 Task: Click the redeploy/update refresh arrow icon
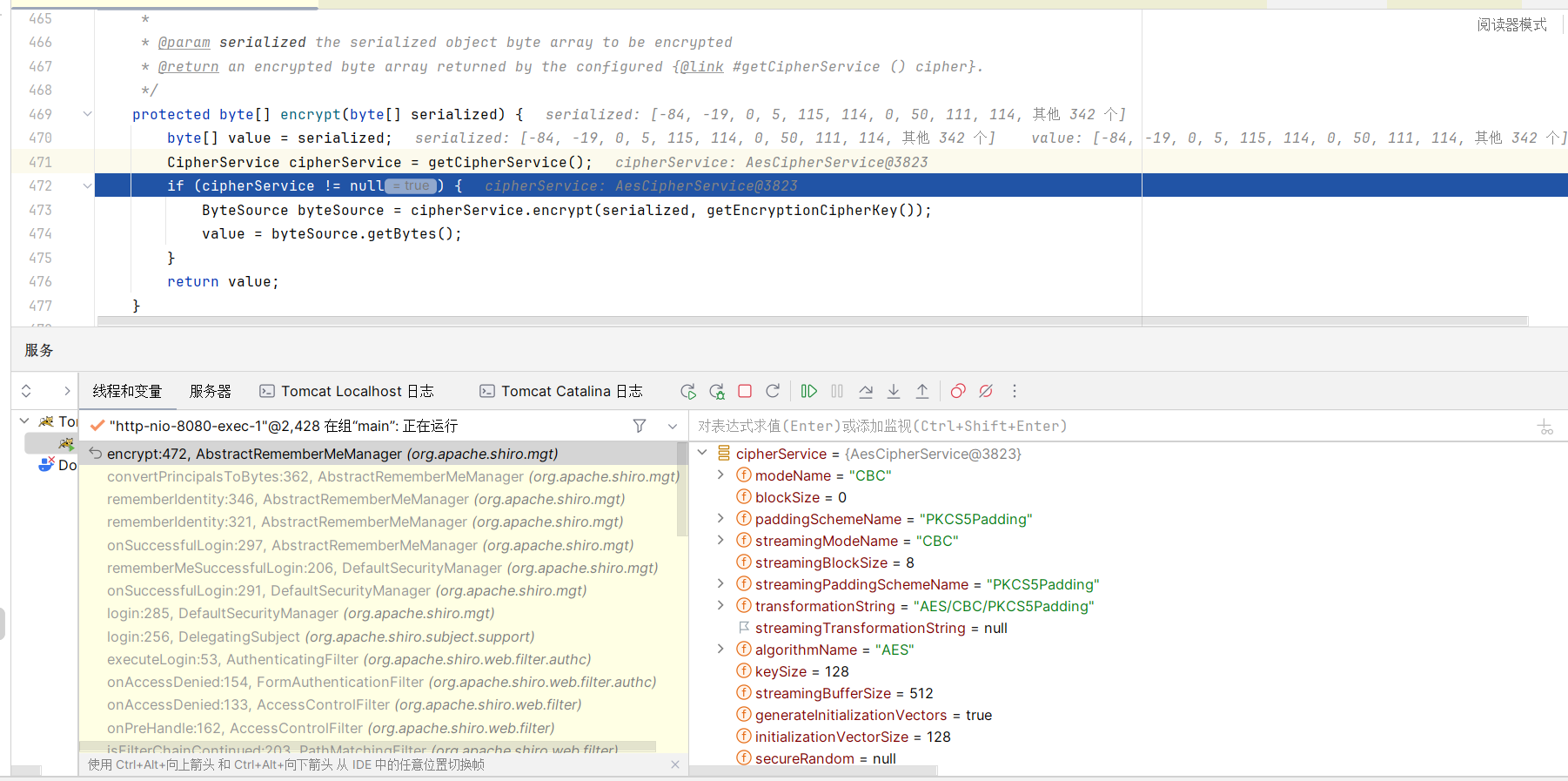[773, 391]
